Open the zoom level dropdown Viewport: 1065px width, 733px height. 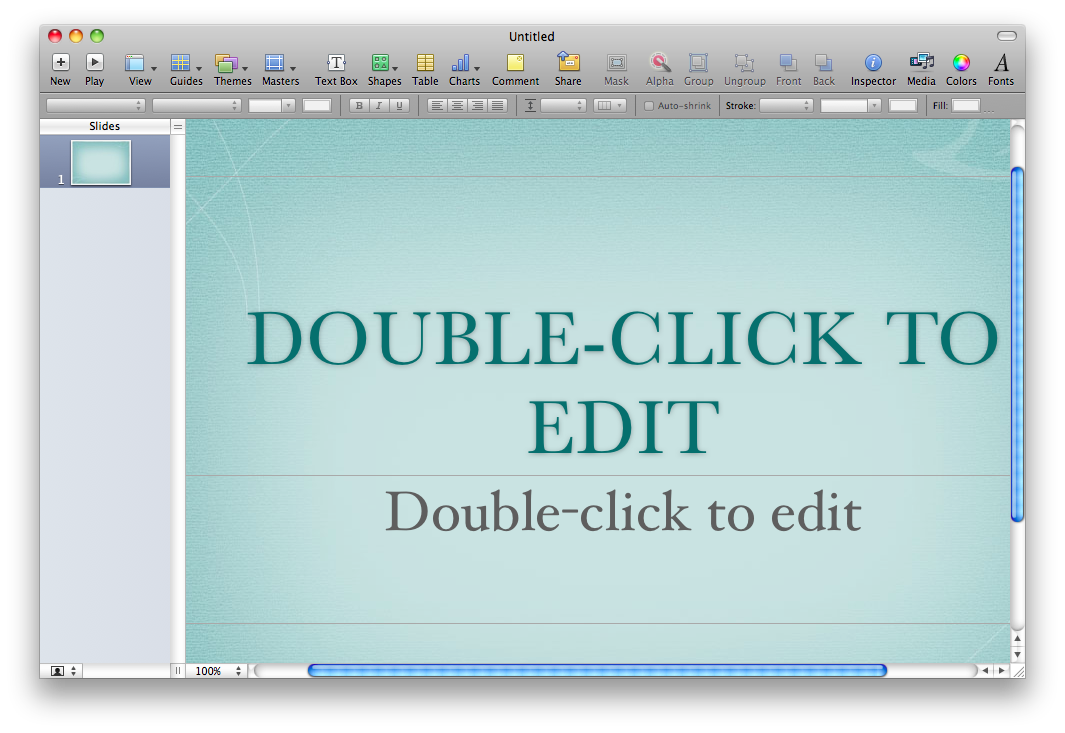click(216, 670)
